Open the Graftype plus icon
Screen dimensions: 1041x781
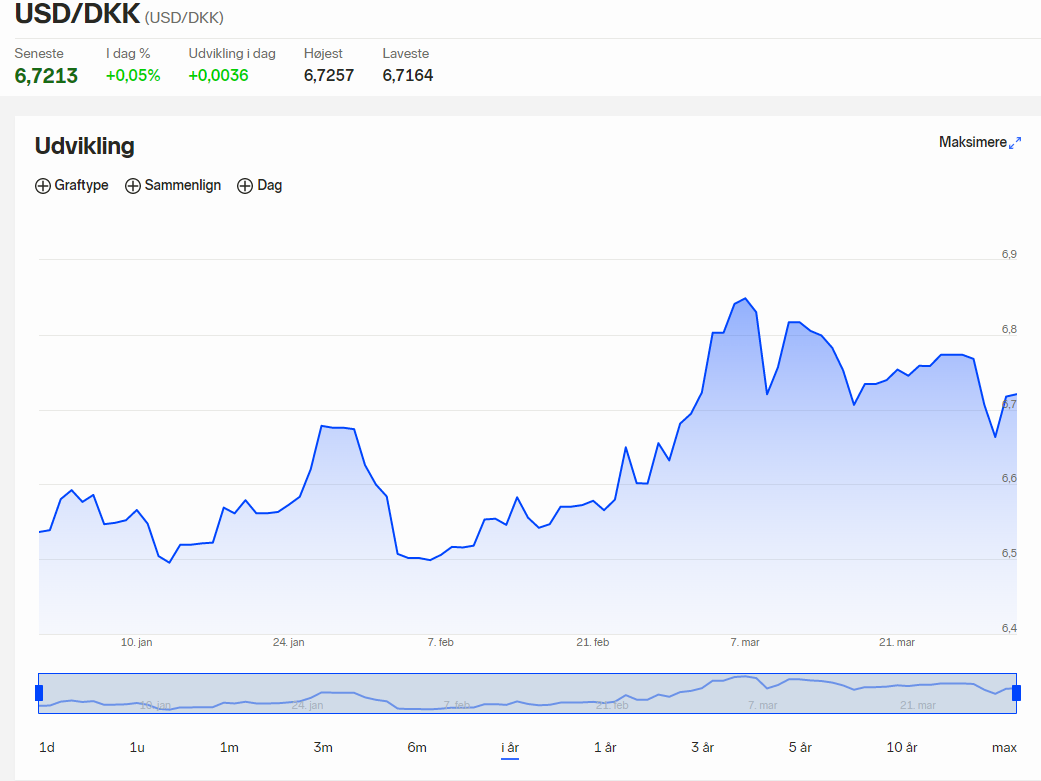42,186
